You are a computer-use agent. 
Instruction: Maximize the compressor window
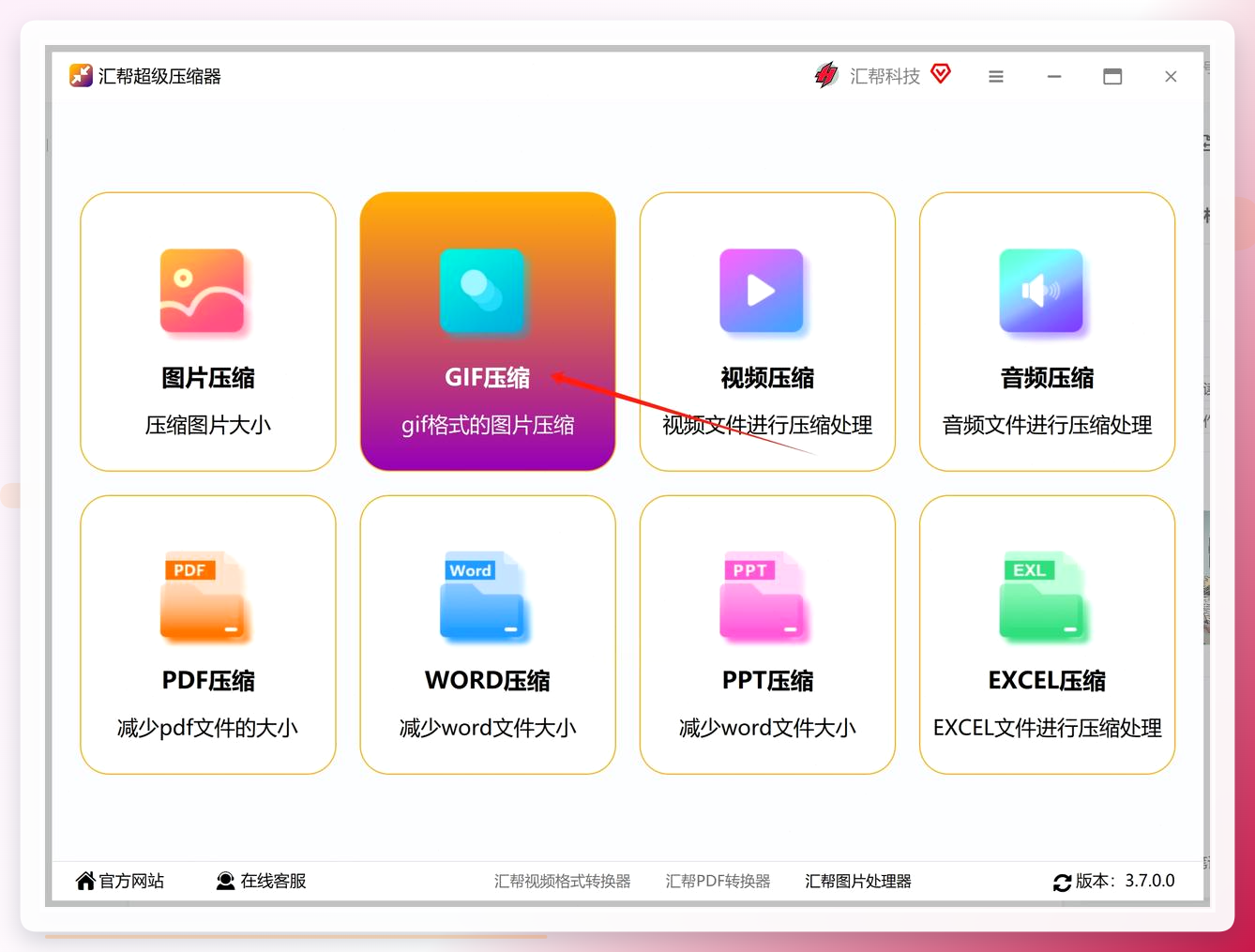click(1112, 77)
